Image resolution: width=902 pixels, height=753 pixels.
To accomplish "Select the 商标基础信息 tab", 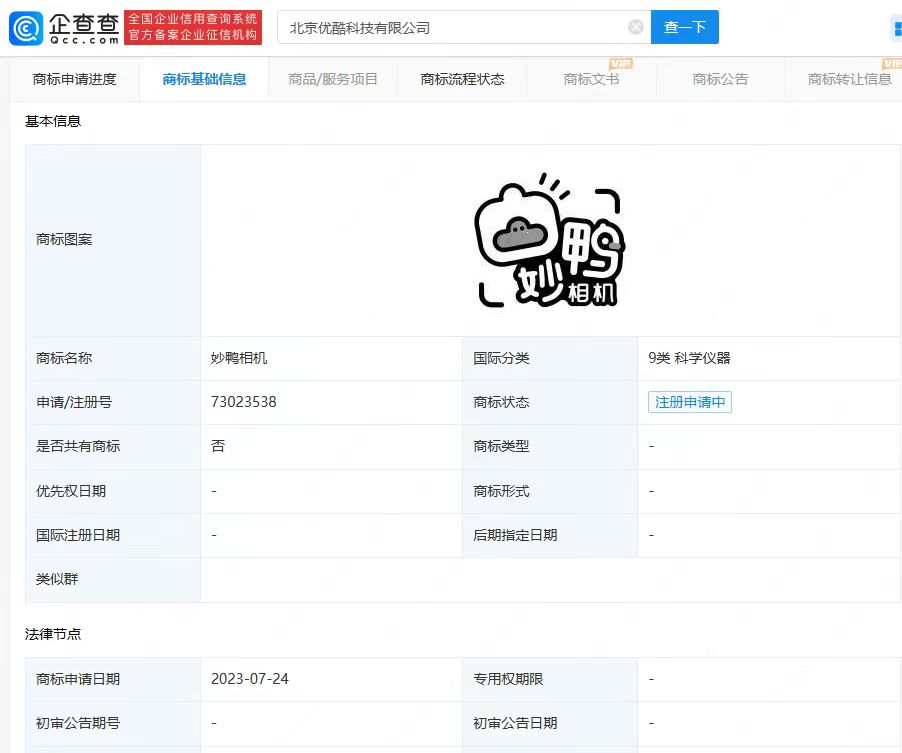I will click(204, 79).
